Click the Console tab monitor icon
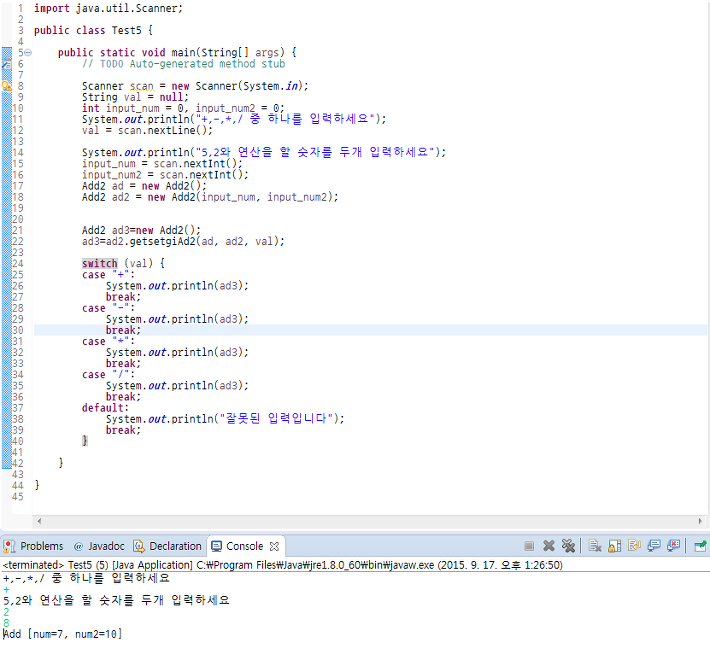Image resolution: width=710 pixels, height=666 pixels. point(217,546)
